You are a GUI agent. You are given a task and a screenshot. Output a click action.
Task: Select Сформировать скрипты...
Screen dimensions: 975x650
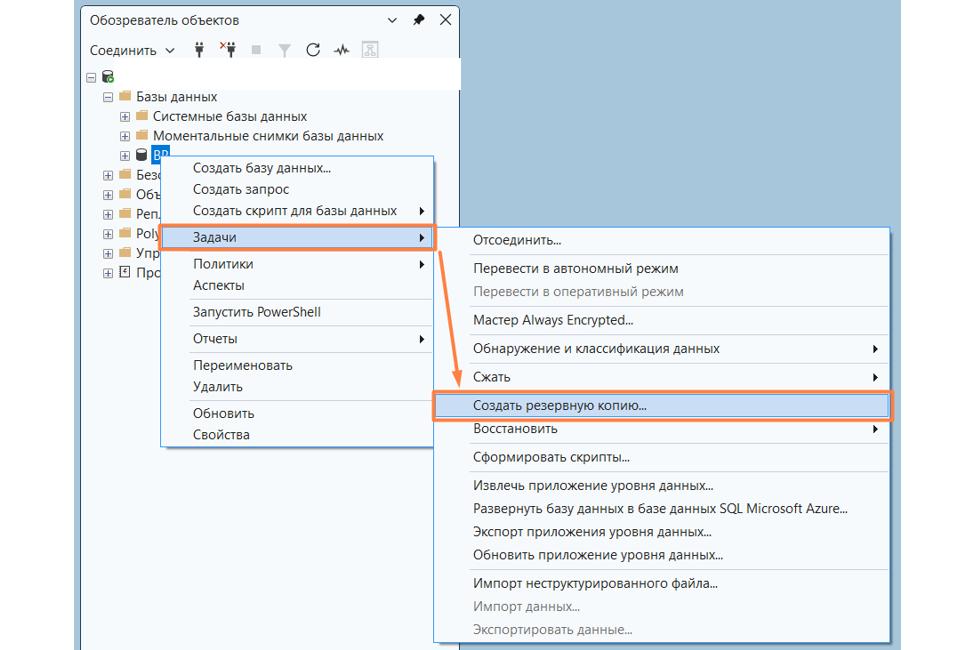point(662,458)
